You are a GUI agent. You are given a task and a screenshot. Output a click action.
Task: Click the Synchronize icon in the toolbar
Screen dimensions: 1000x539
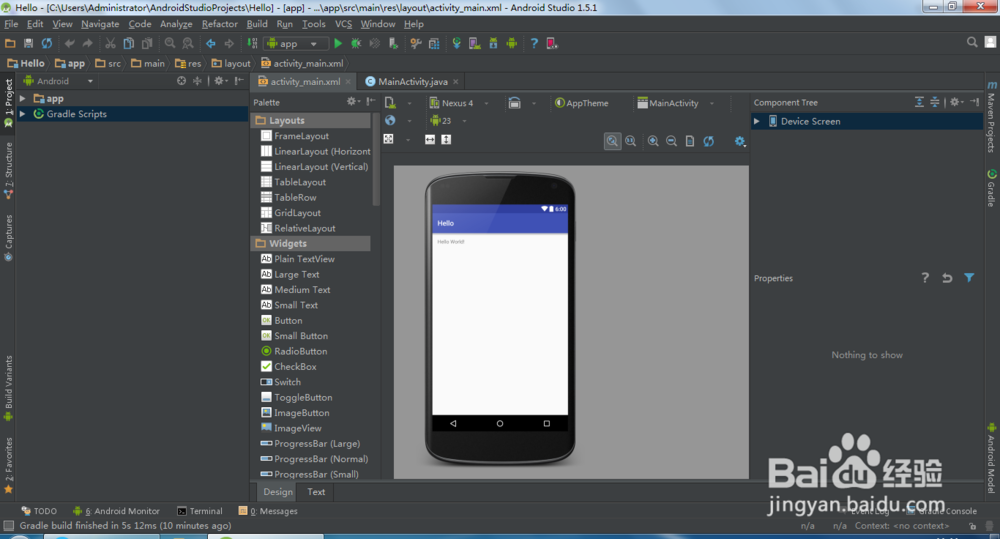(47, 43)
